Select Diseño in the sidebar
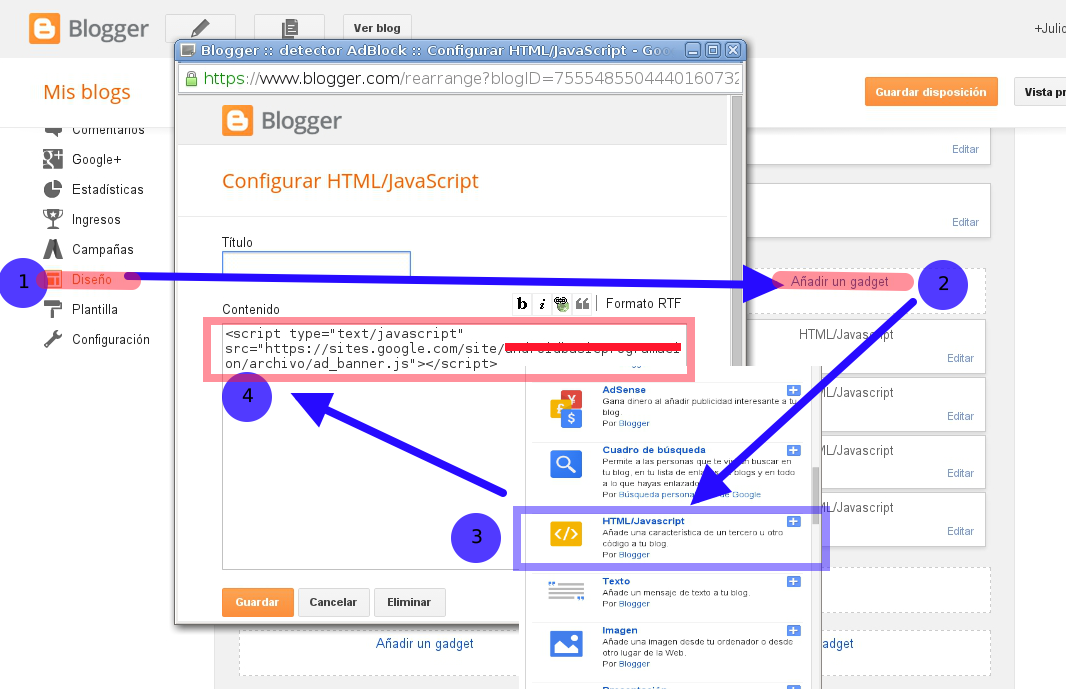 pyautogui.click(x=92, y=279)
